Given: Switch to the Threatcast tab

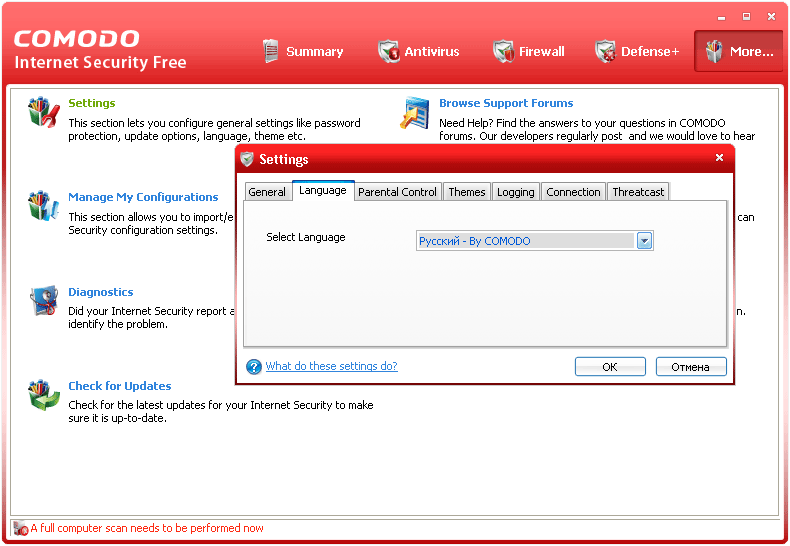Looking at the screenshot, I should point(638,192).
